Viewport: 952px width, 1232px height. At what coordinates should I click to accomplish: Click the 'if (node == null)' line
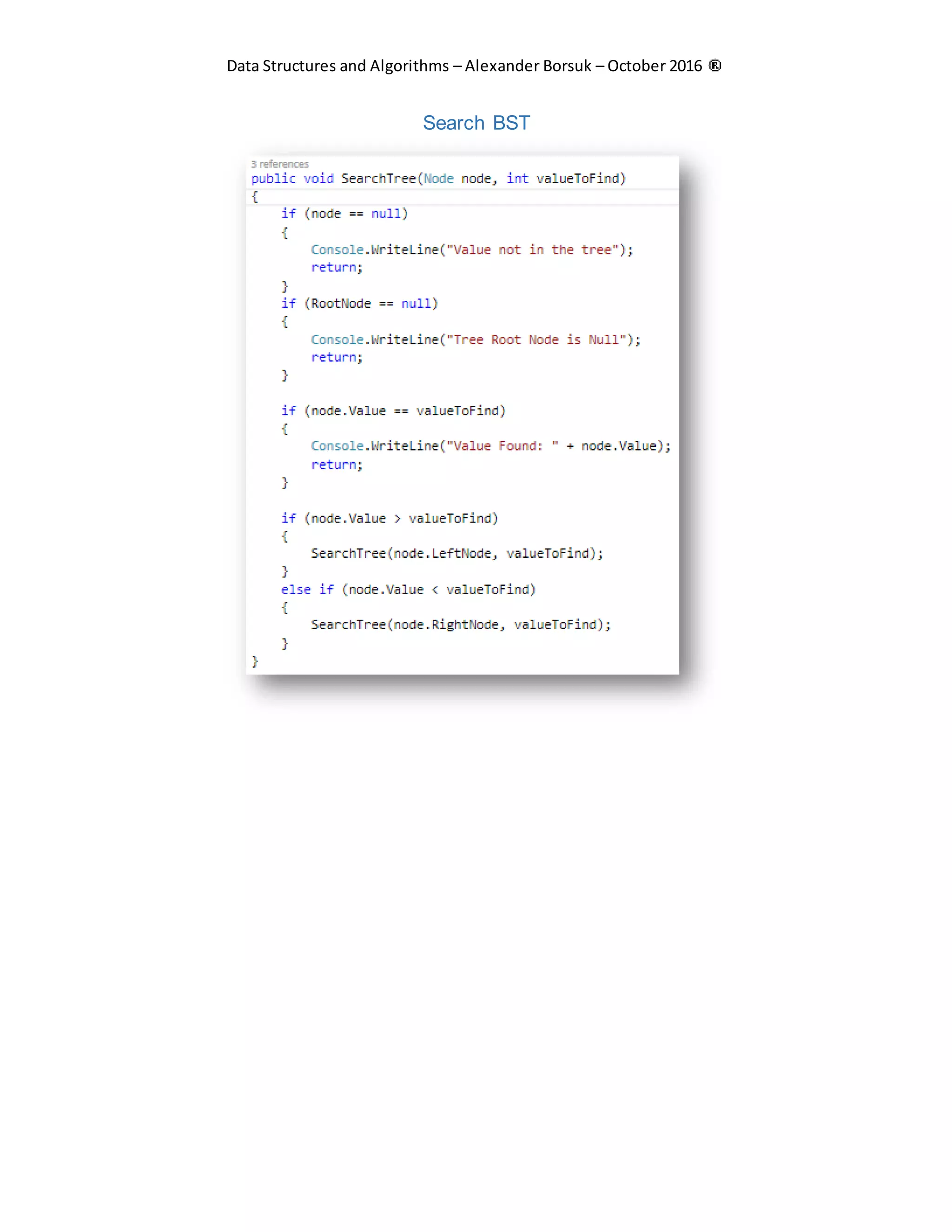pyautogui.click(x=344, y=214)
